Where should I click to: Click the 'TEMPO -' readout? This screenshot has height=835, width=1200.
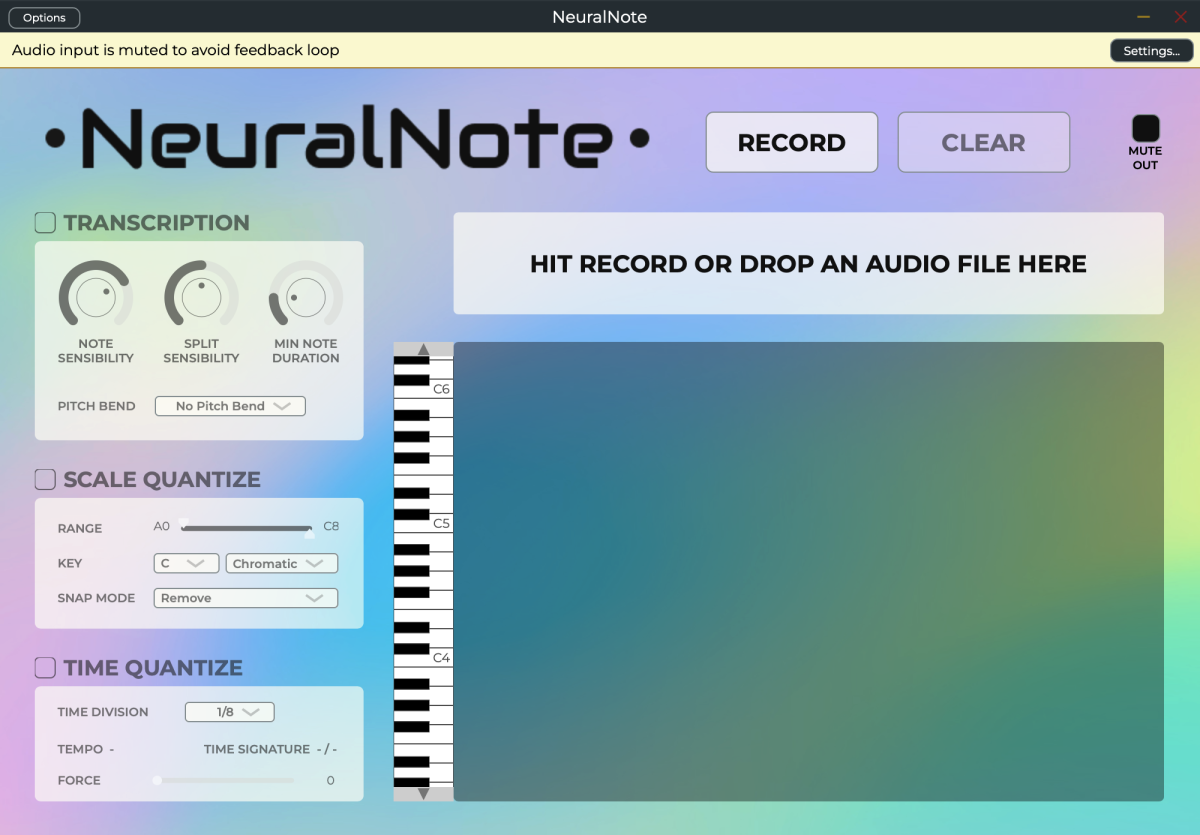point(86,749)
